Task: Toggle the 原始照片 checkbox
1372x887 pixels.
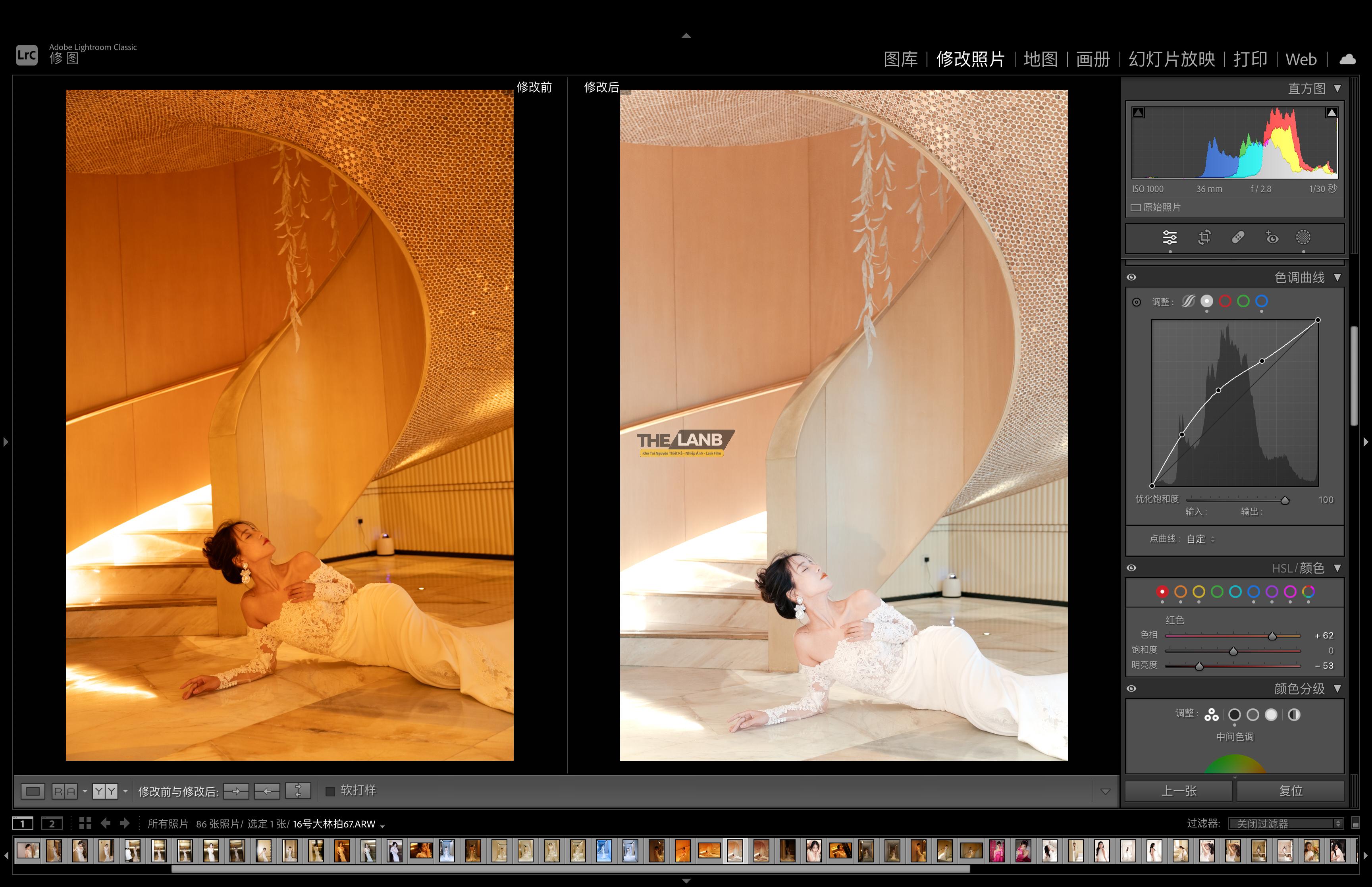Action: point(1136,207)
